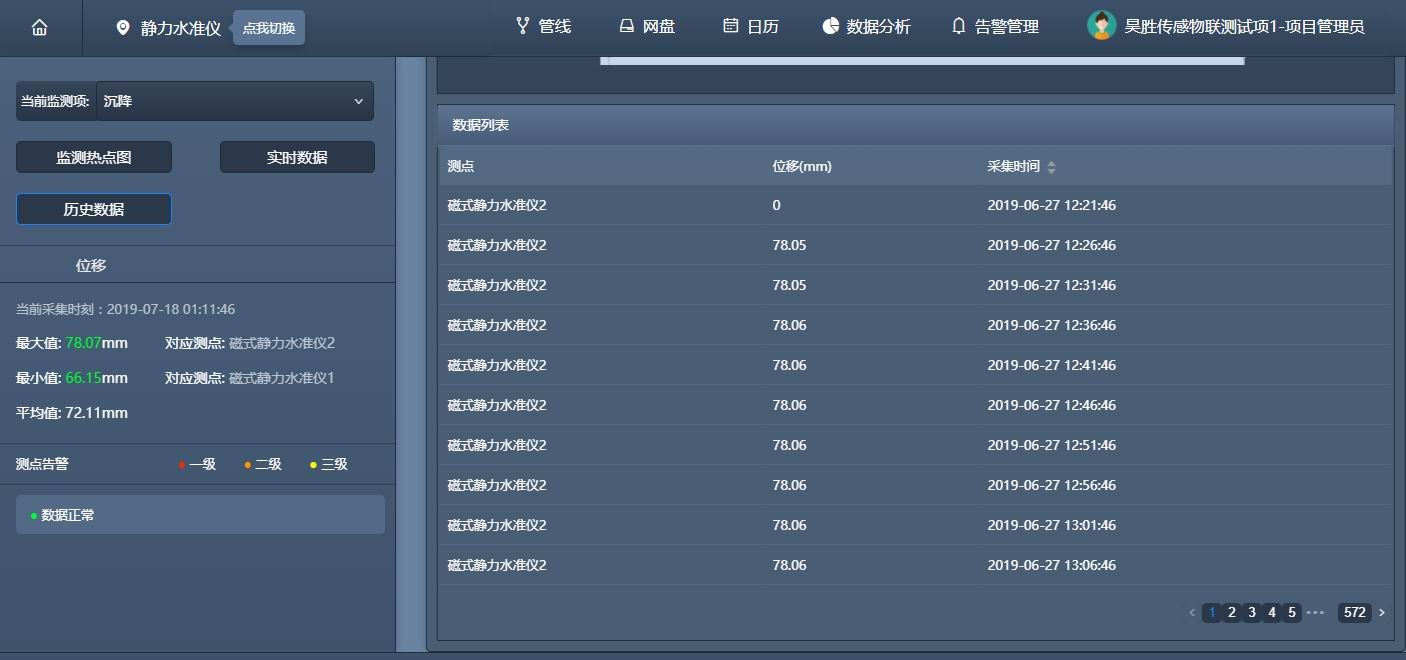This screenshot has height=660, width=1406.
Task: Click the 数据分析 pie chart icon
Action: (830, 26)
